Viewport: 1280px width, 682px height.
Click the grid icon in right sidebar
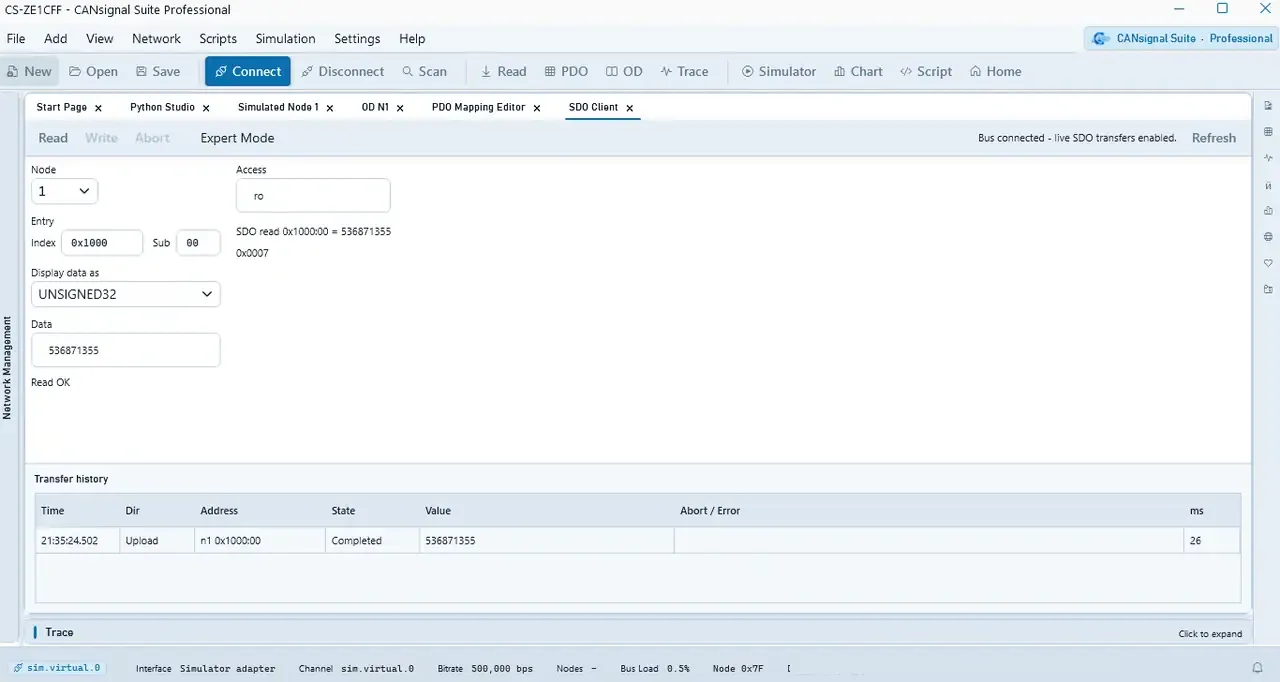pos(1268,132)
